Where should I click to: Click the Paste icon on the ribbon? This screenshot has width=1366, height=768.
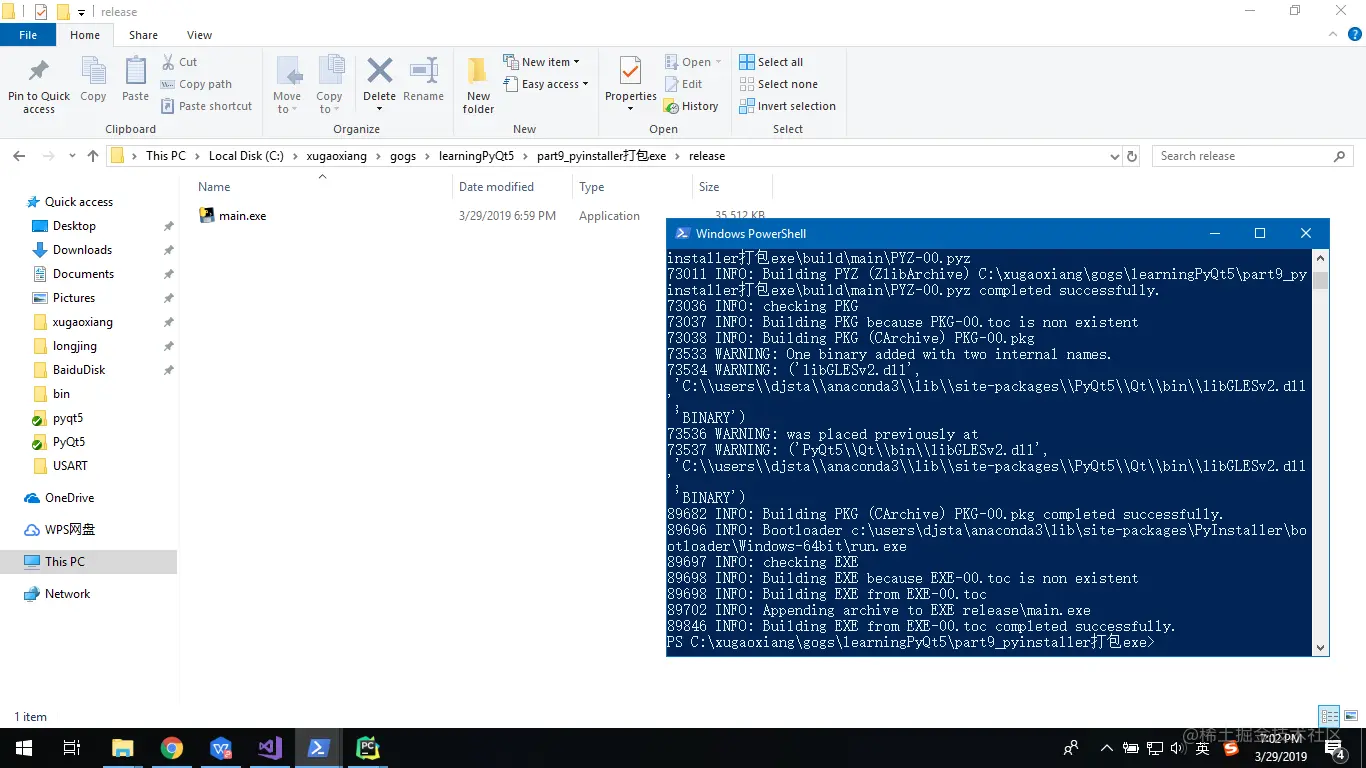[x=135, y=80]
